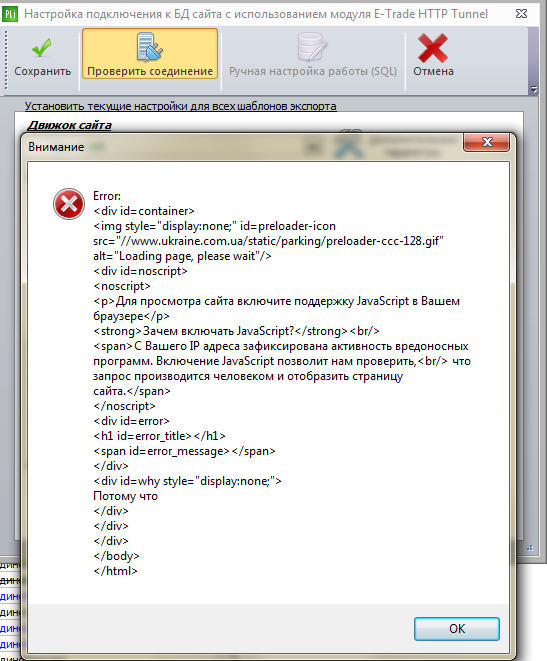Screen dimensions: 547x661
Task: Click the red error icon in the dialog
Action: pyautogui.click(x=69, y=204)
